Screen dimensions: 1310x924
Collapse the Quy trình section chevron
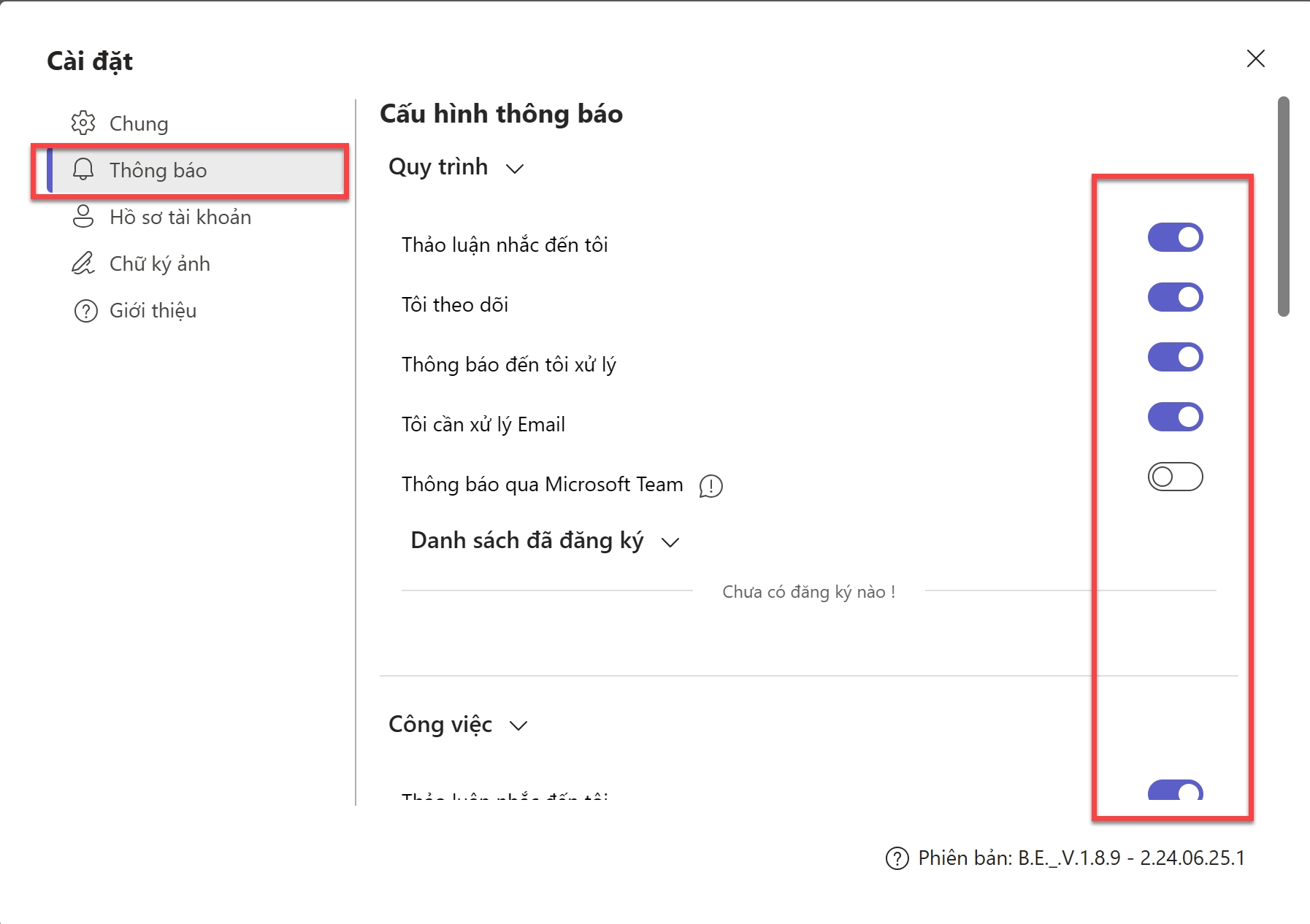click(x=515, y=169)
